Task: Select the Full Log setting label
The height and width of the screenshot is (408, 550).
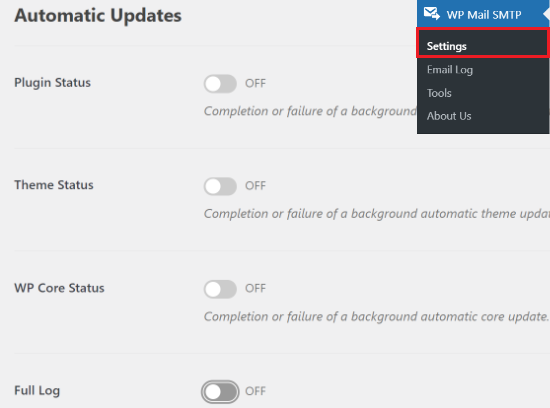Action: point(37,391)
